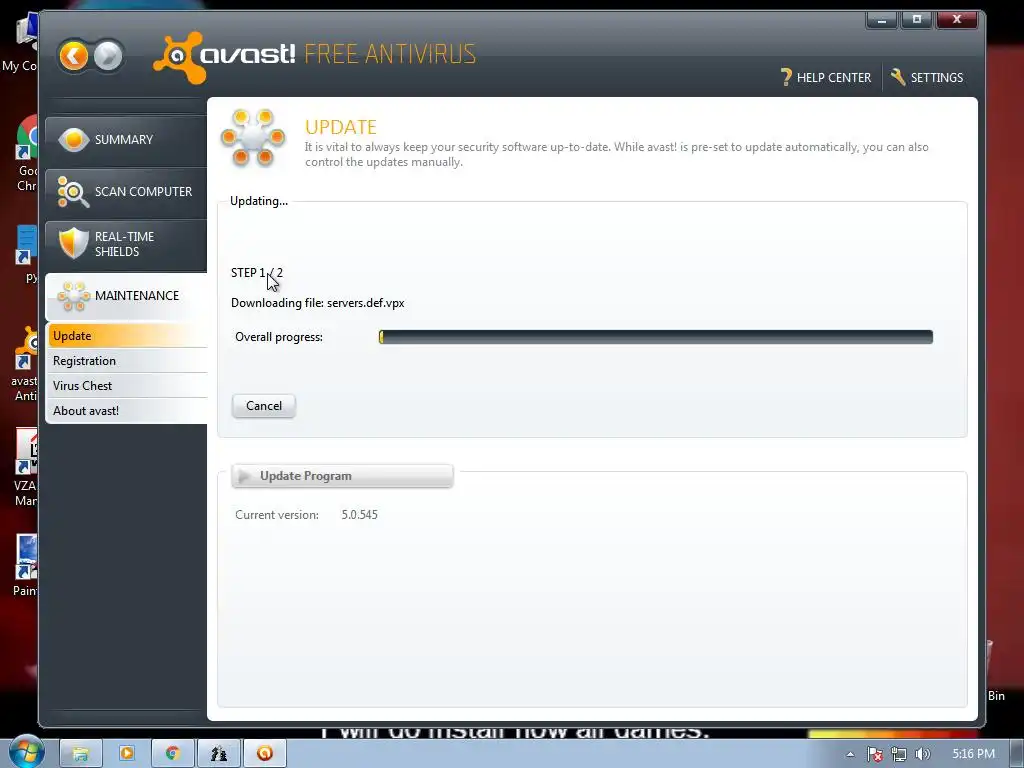Click the Scan Computer magnifier icon
Image resolution: width=1024 pixels, height=768 pixels.
click(x=72, y=192)
